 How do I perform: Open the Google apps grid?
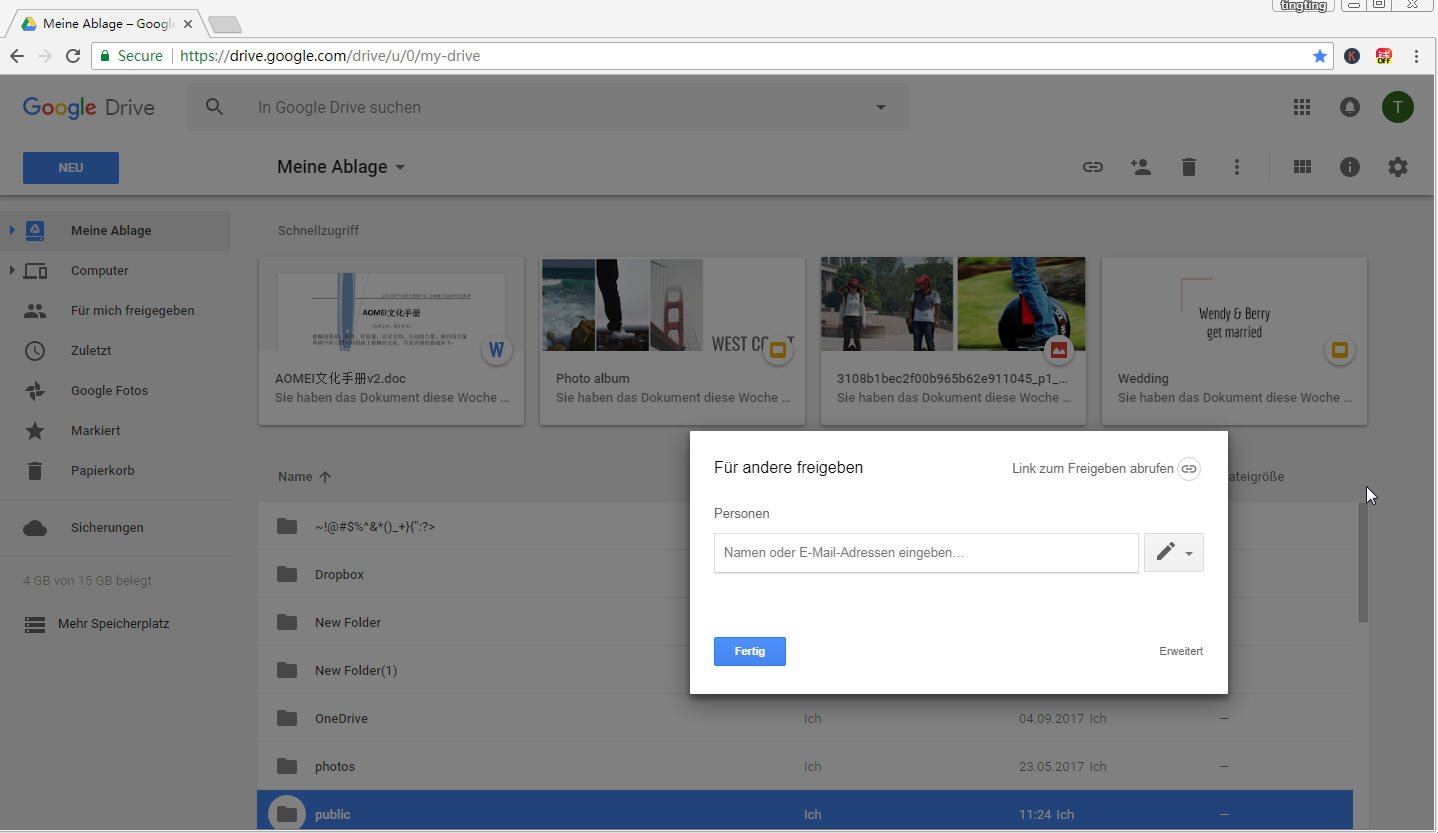(1302, 107)
